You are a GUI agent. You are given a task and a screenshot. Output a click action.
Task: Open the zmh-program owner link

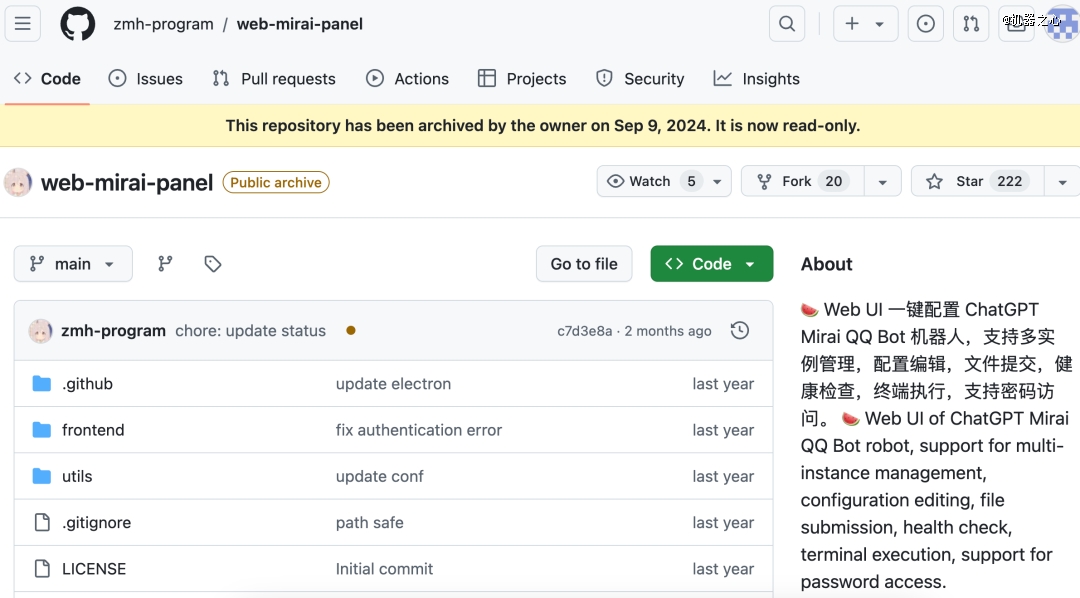click(x=163, y=24)
